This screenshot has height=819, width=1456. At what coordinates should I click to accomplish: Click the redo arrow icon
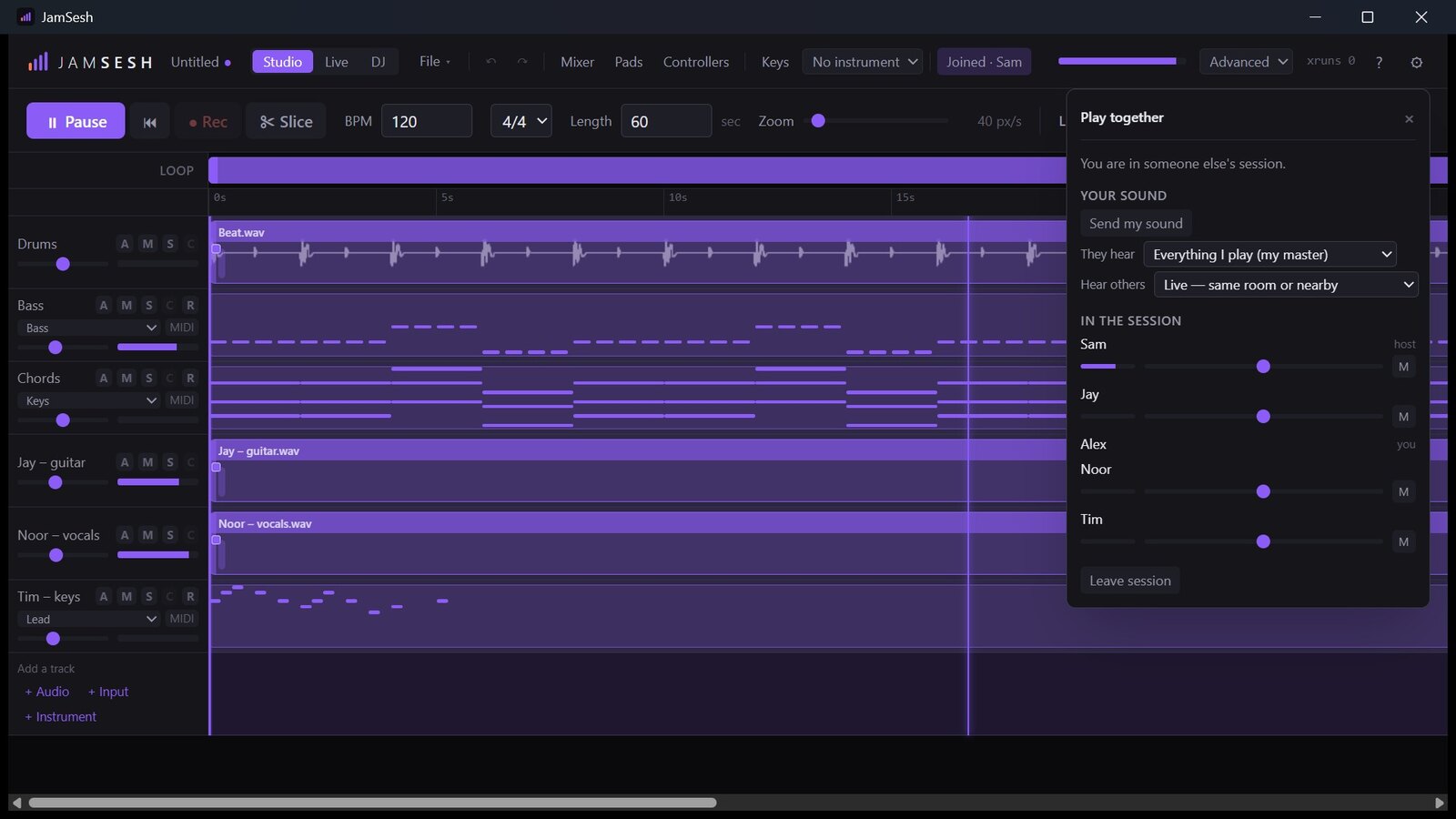tap(522, 62)
